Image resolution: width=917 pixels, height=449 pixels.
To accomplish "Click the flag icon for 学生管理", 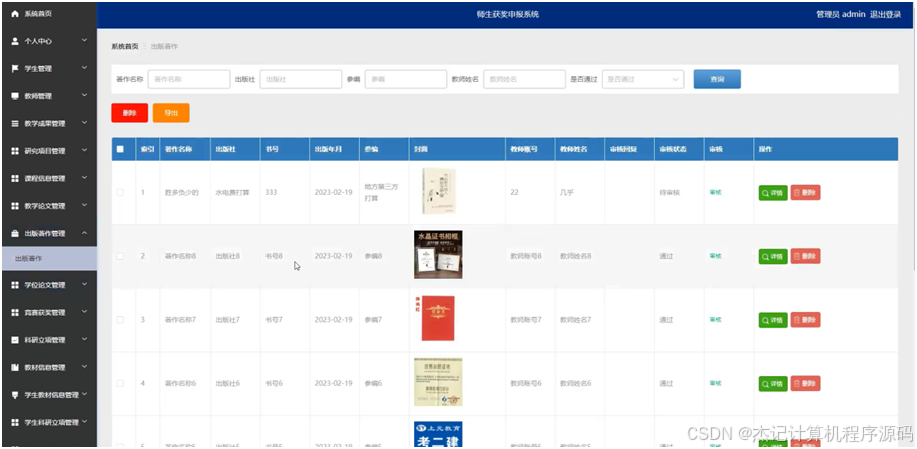I will 15,68.
